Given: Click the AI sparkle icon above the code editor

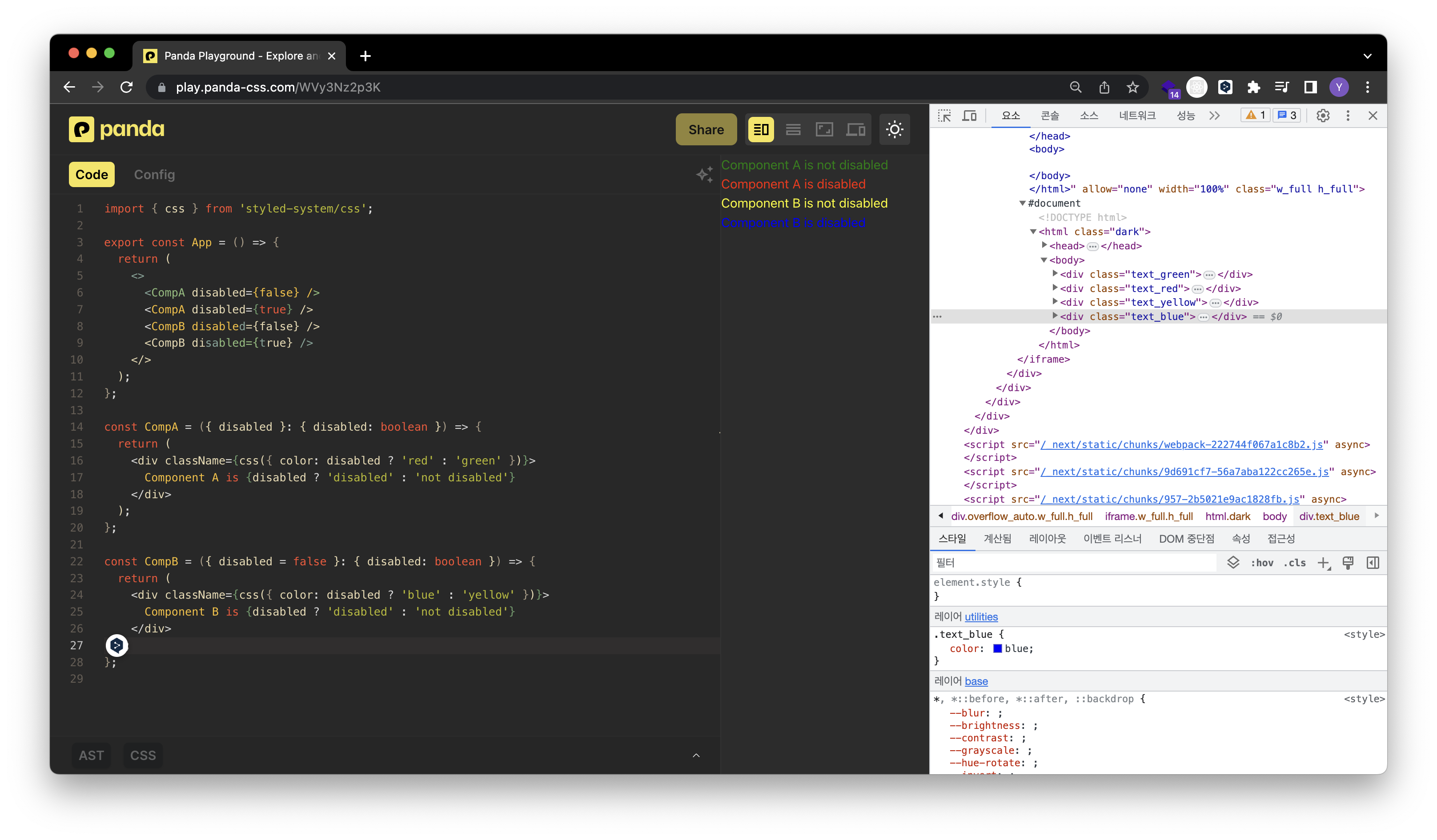Looking at the screenshot, I should [x=705, y=174].
